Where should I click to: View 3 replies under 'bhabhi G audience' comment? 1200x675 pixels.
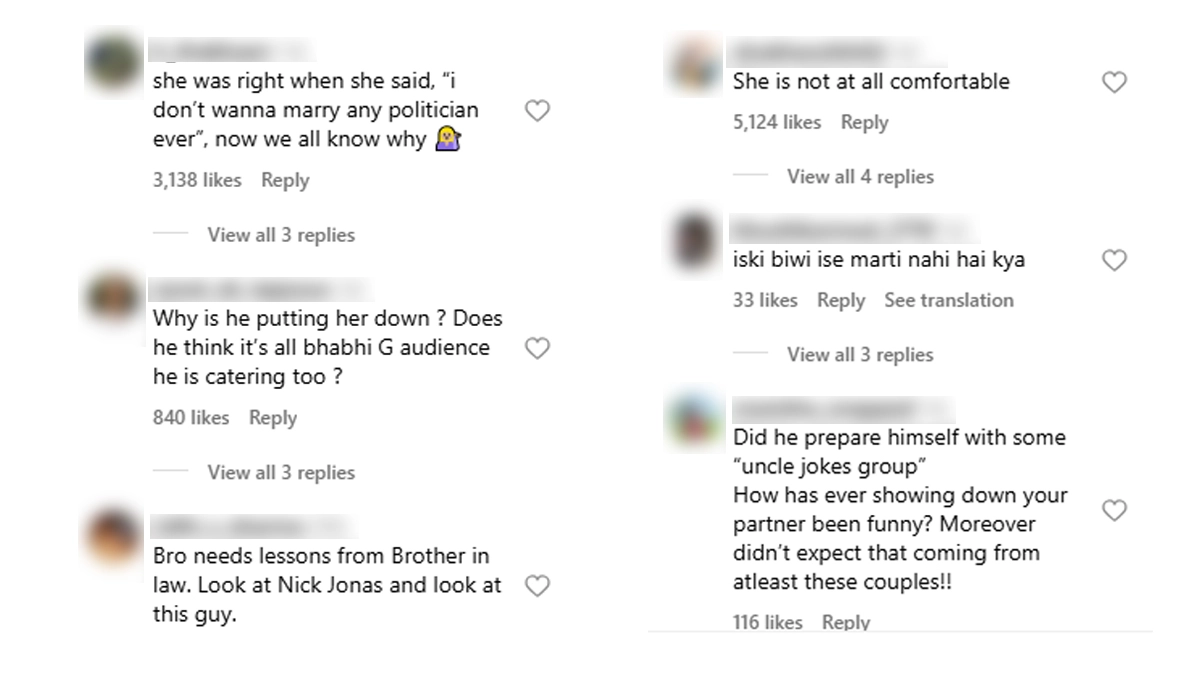(x=280, y=472)
